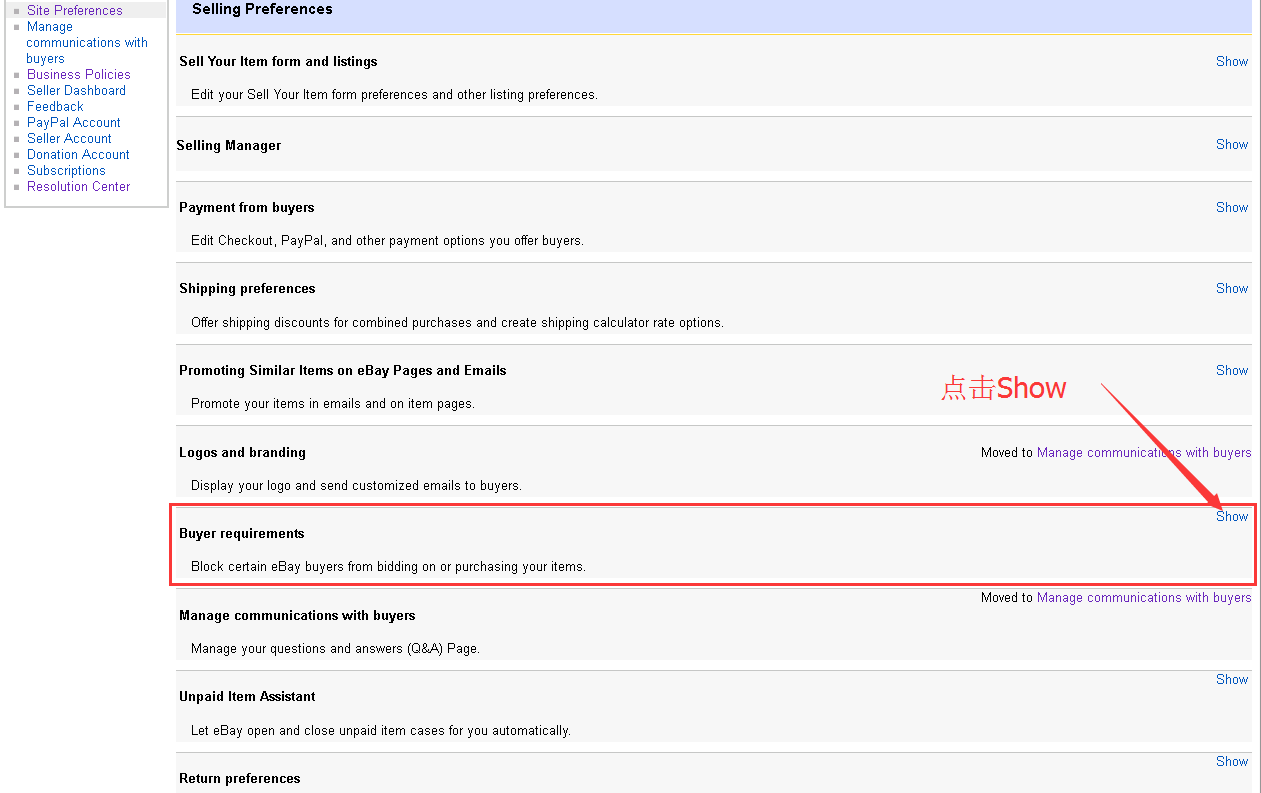Show Promoting Similar Items section
Image resolution: width=1261 pixels, height=793 pixels.
(1231, 370)
